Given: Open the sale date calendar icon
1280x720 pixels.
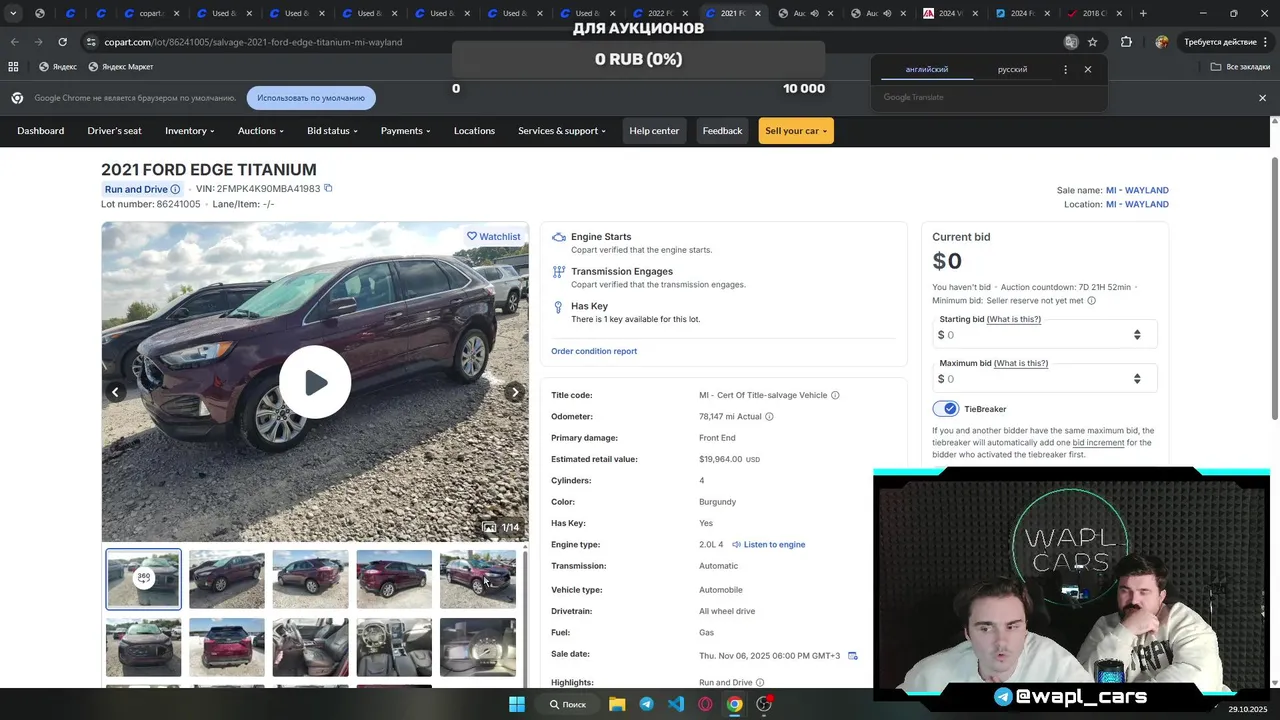Looking at the screenshot, I should [x=853, y=656].
